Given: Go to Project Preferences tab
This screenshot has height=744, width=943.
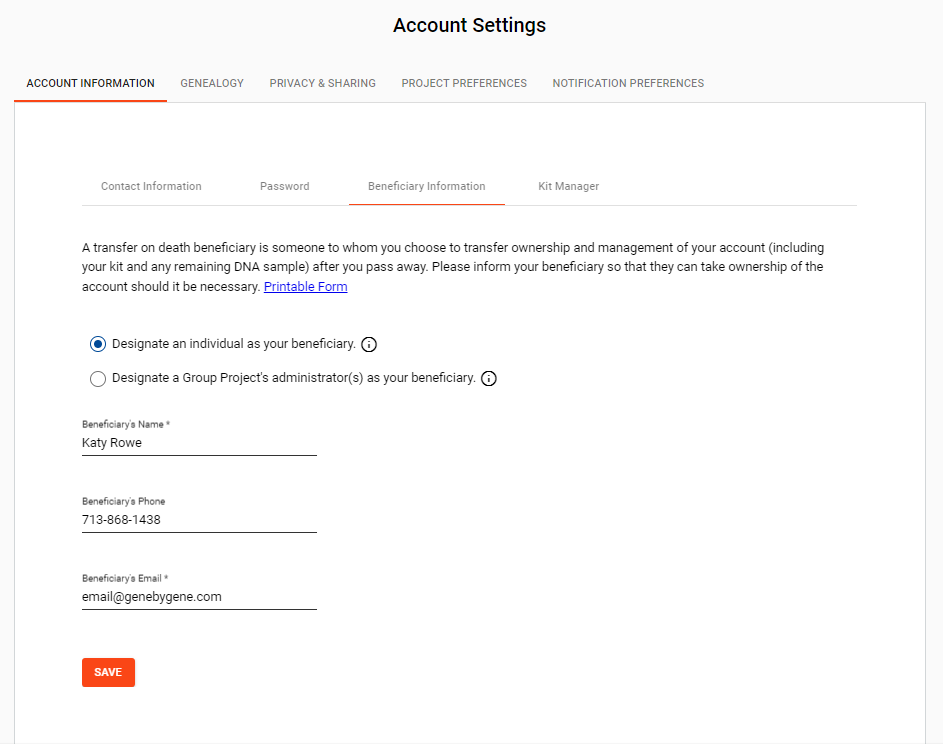Looking at the screenshot, I should tap(464, 83).
